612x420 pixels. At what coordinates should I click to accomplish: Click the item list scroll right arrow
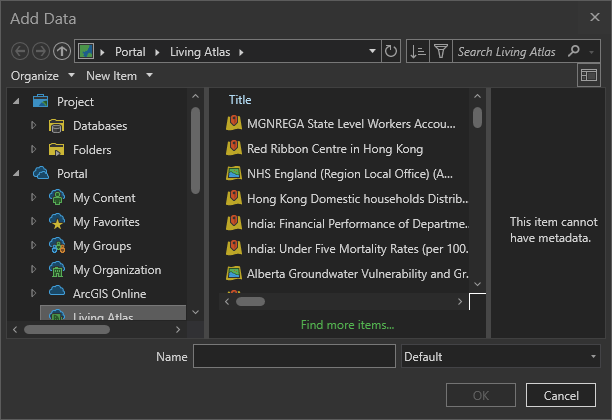(x=460, y=301)
